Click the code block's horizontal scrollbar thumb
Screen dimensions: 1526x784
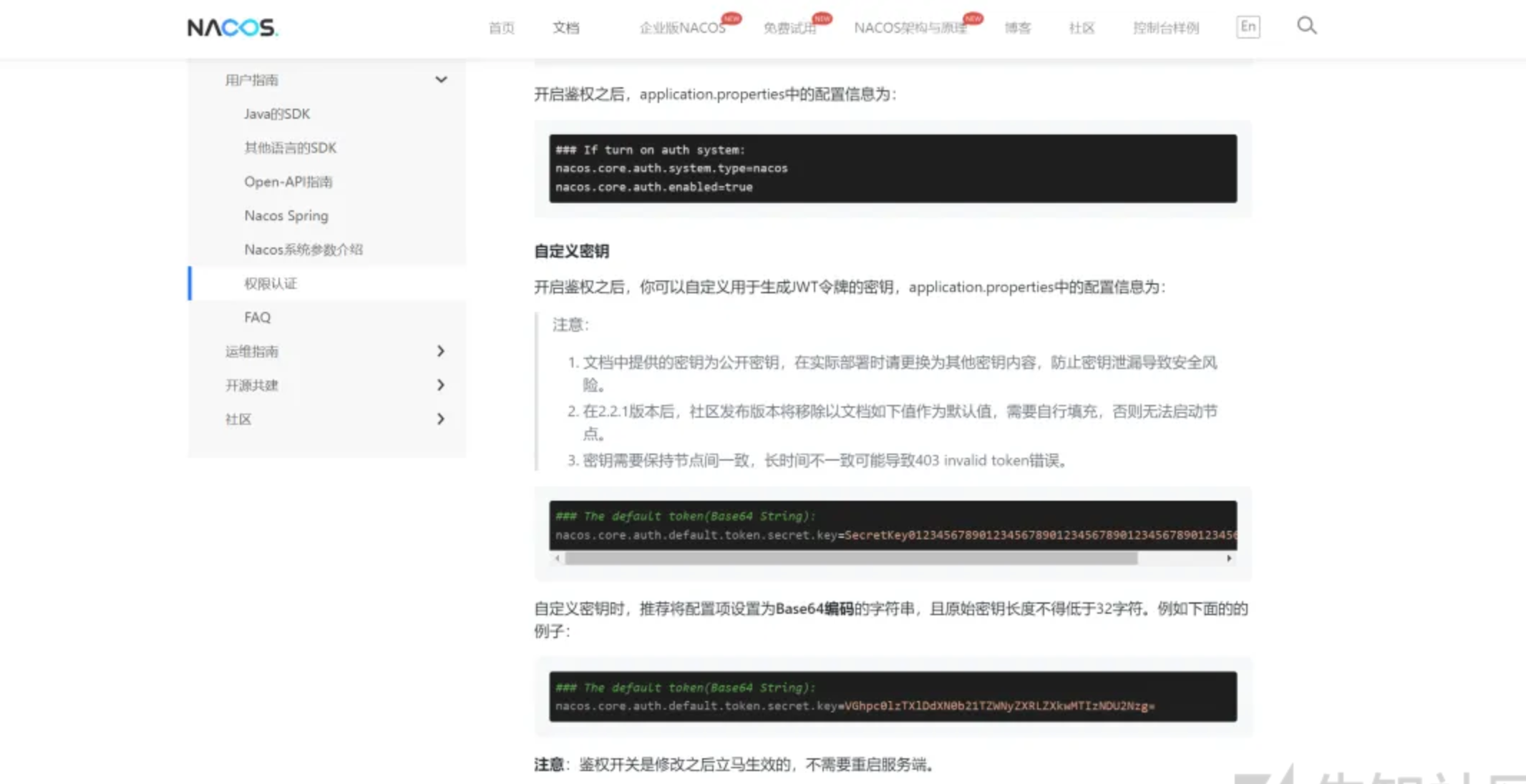tap(851, 558)
